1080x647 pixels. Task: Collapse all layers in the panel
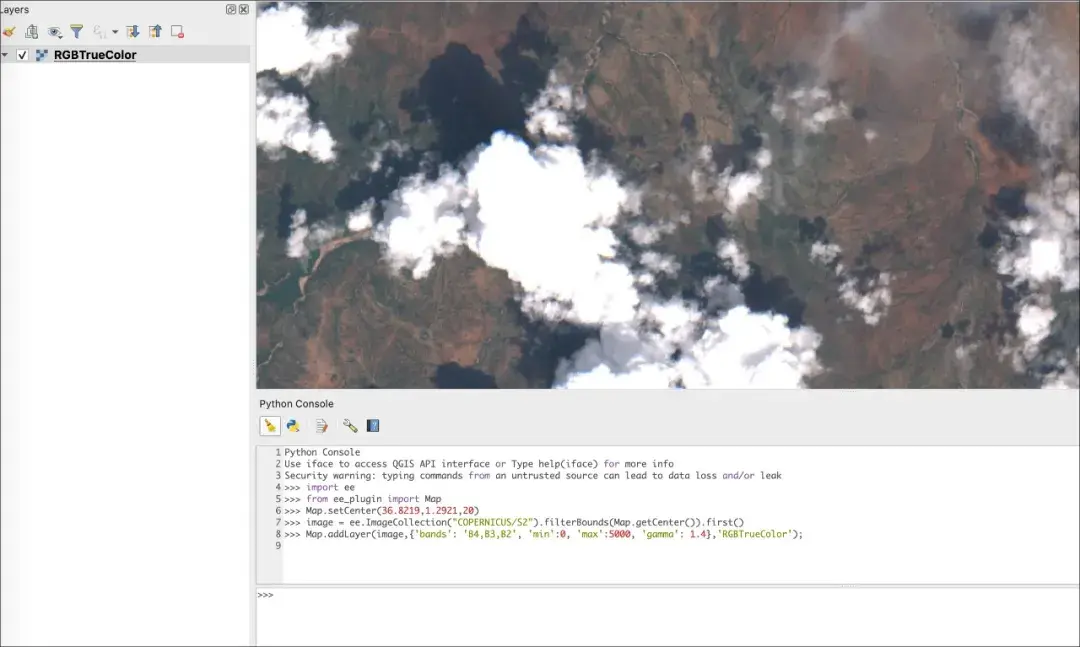(x=154, y=31)
